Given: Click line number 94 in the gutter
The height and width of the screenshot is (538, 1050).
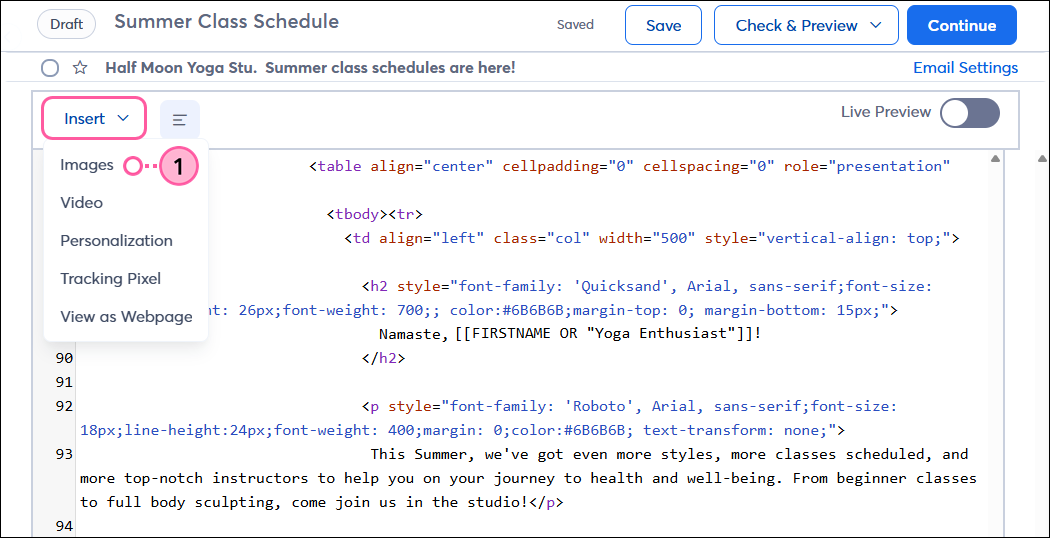Looking at the screenshot, I should 64,526.
